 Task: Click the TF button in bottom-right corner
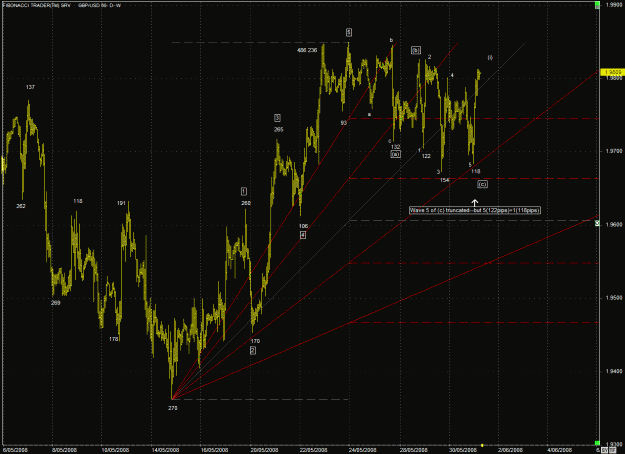[612, 450]
